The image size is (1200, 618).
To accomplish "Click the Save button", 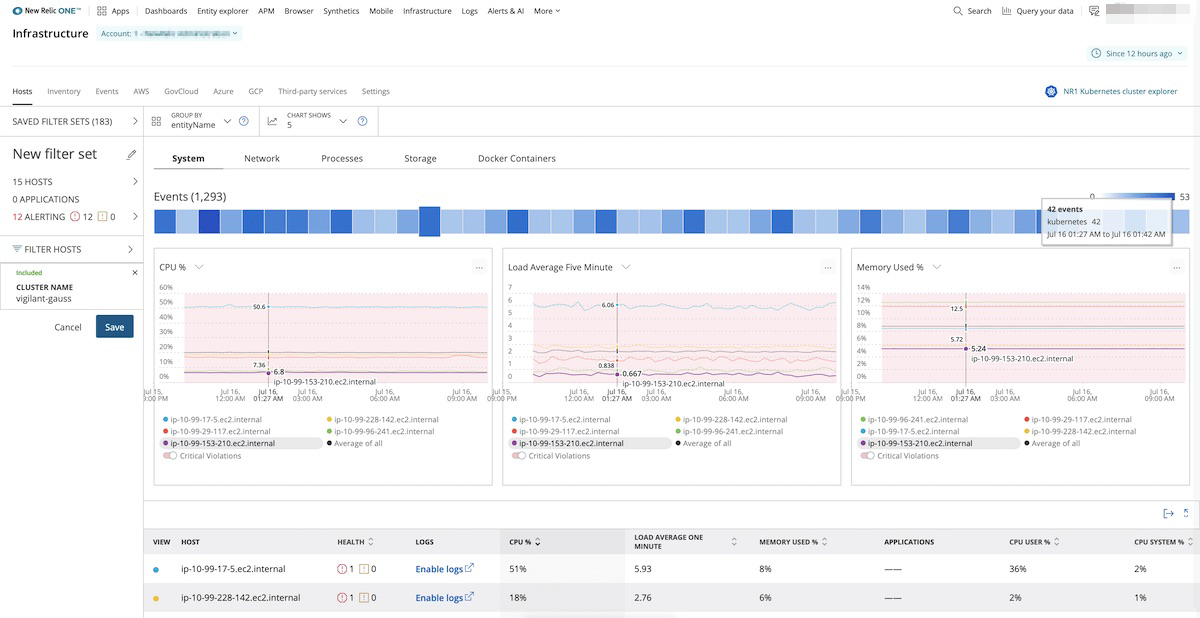I will (114, 327).
